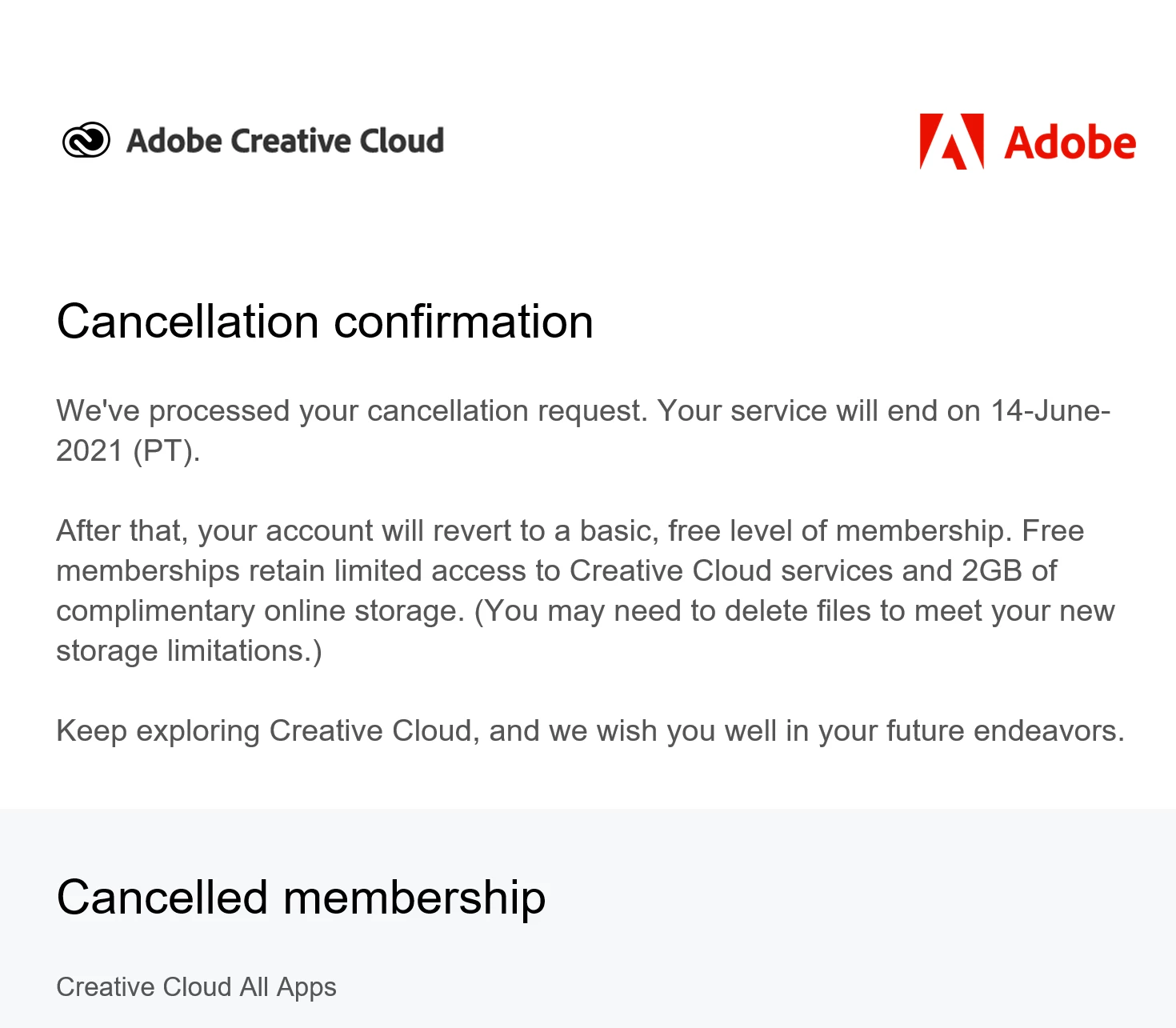Click the "2GB" storage amount text
The height and width of the screenshot is (1028, 1176).
click(991, 571)
